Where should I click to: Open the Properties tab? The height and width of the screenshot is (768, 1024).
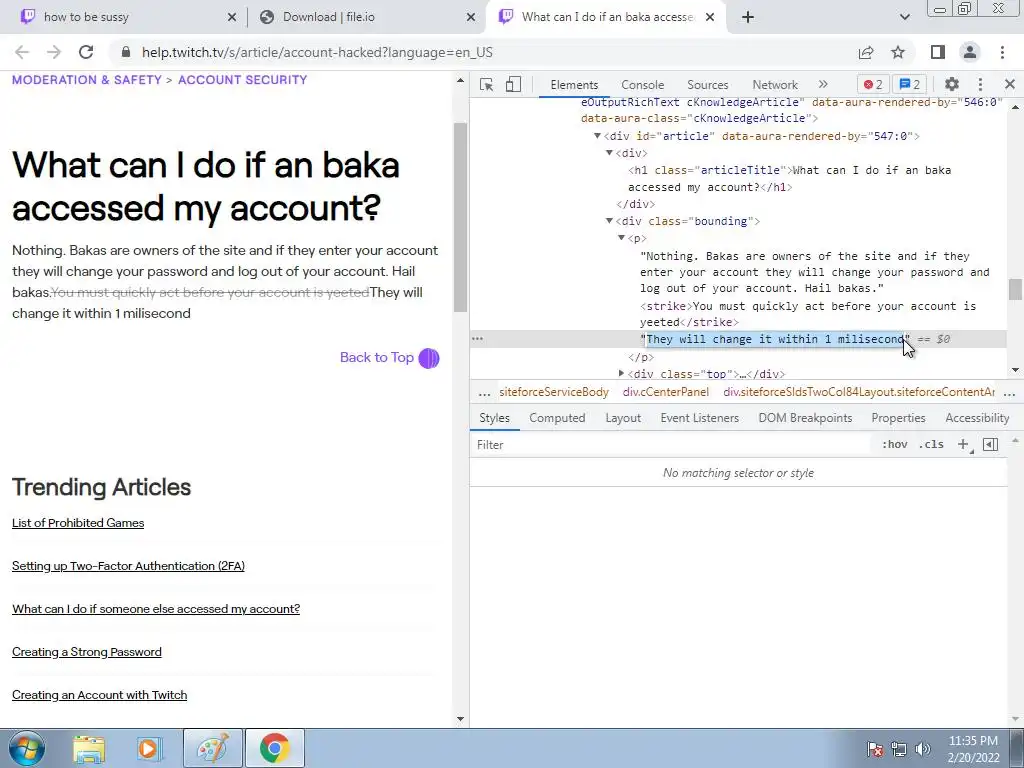point(898,418)
